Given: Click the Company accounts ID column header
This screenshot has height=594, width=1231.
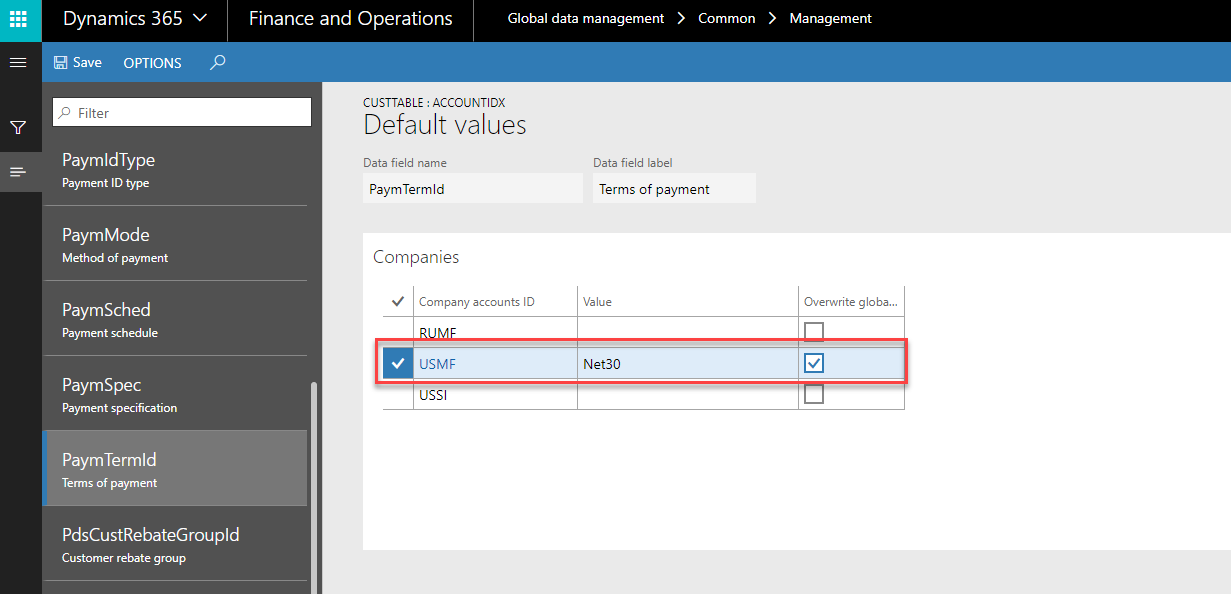Looking at the screenshot, I should pos(476,301).
